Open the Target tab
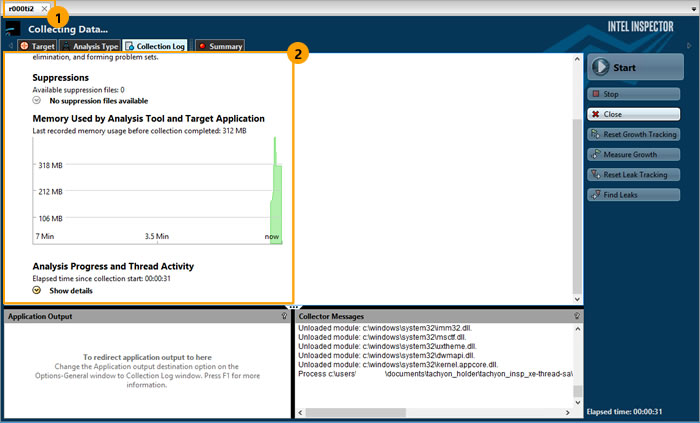This screenshot has width=700, height=423. [x=37, y=46]
